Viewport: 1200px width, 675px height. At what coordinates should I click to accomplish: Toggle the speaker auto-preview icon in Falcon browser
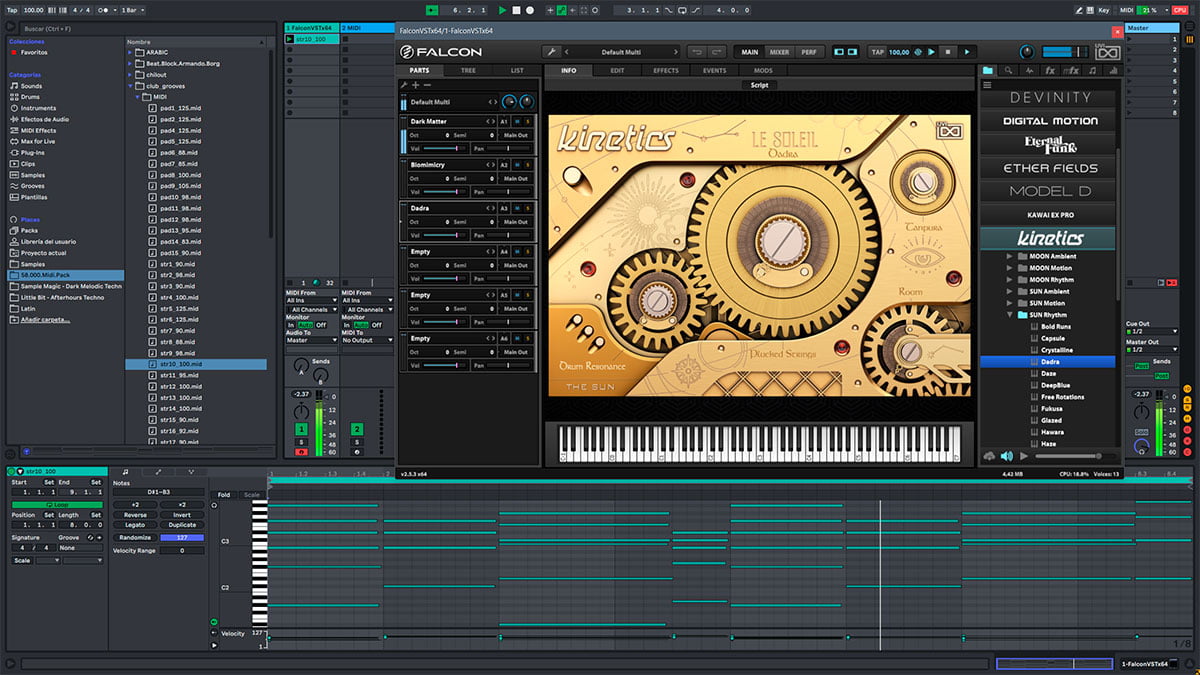pos(1007,456)
